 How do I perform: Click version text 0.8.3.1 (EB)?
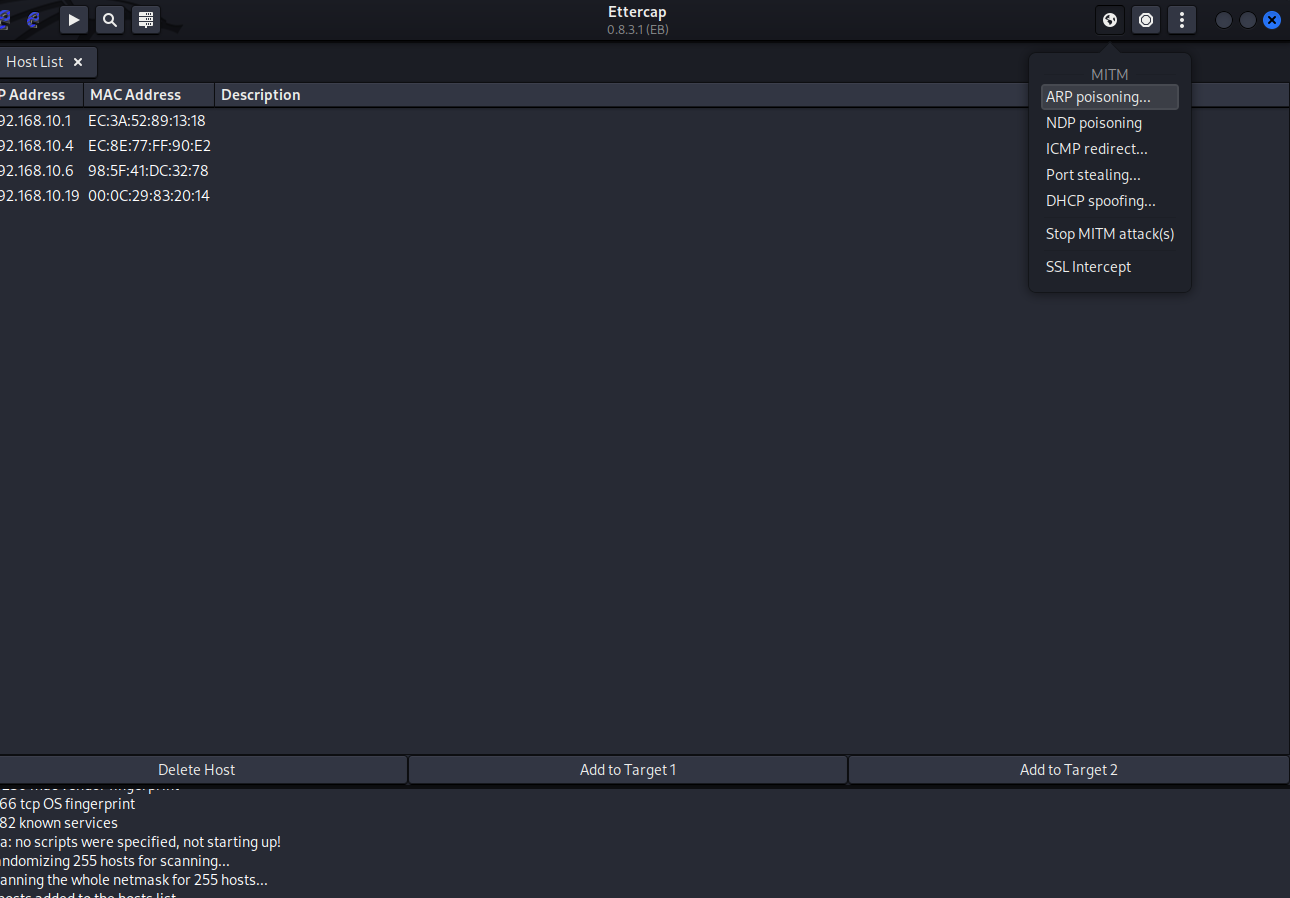pos(638,30)
